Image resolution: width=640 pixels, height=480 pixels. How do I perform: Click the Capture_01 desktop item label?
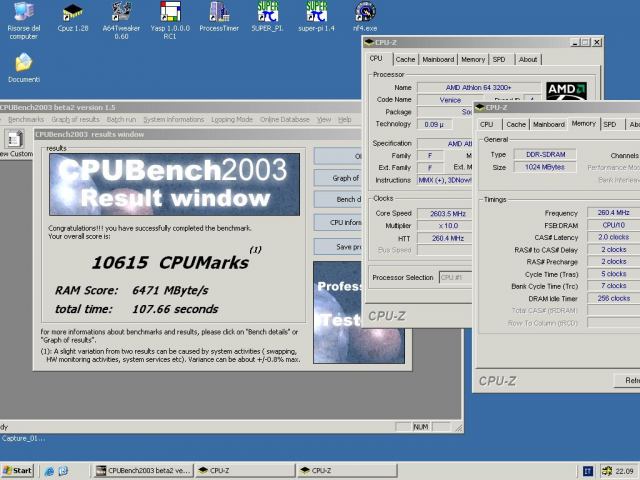point(23,438)
